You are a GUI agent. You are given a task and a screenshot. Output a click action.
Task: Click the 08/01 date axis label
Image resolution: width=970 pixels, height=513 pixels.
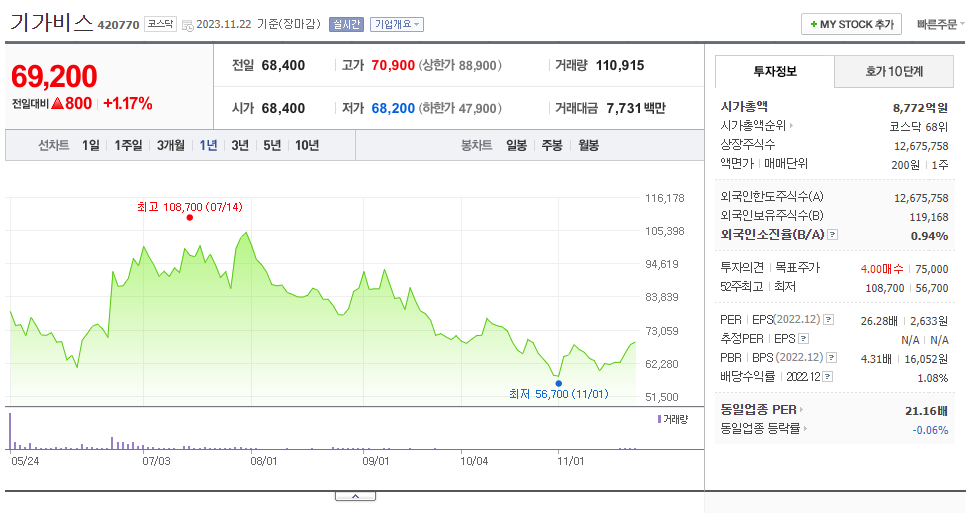(x=264, y=461)
